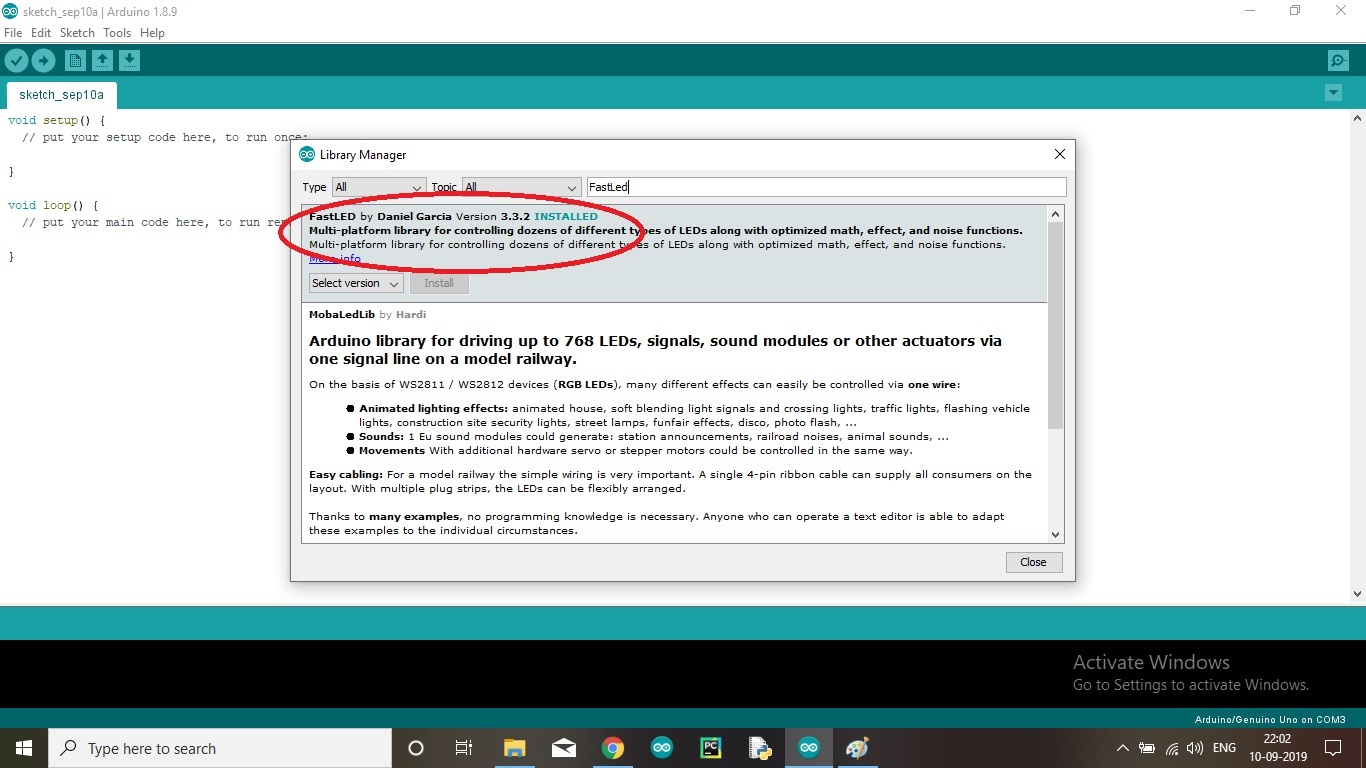Image resolution: width=1366 pixels, height=768 pixels.
Task: Open the Python icon on the taskbar
Action: [759, 748]
